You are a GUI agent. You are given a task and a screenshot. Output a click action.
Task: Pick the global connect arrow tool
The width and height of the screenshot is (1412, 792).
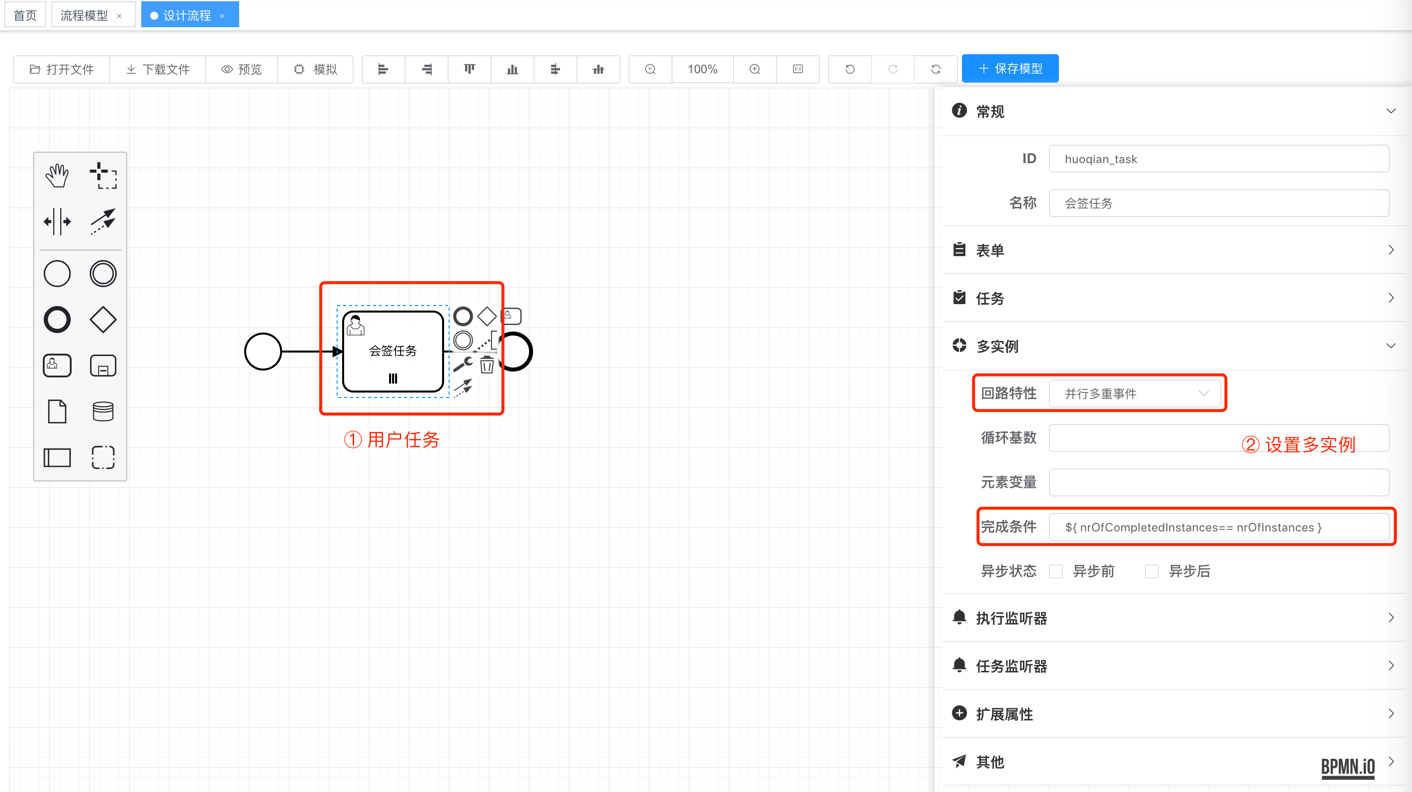point(103,221)
